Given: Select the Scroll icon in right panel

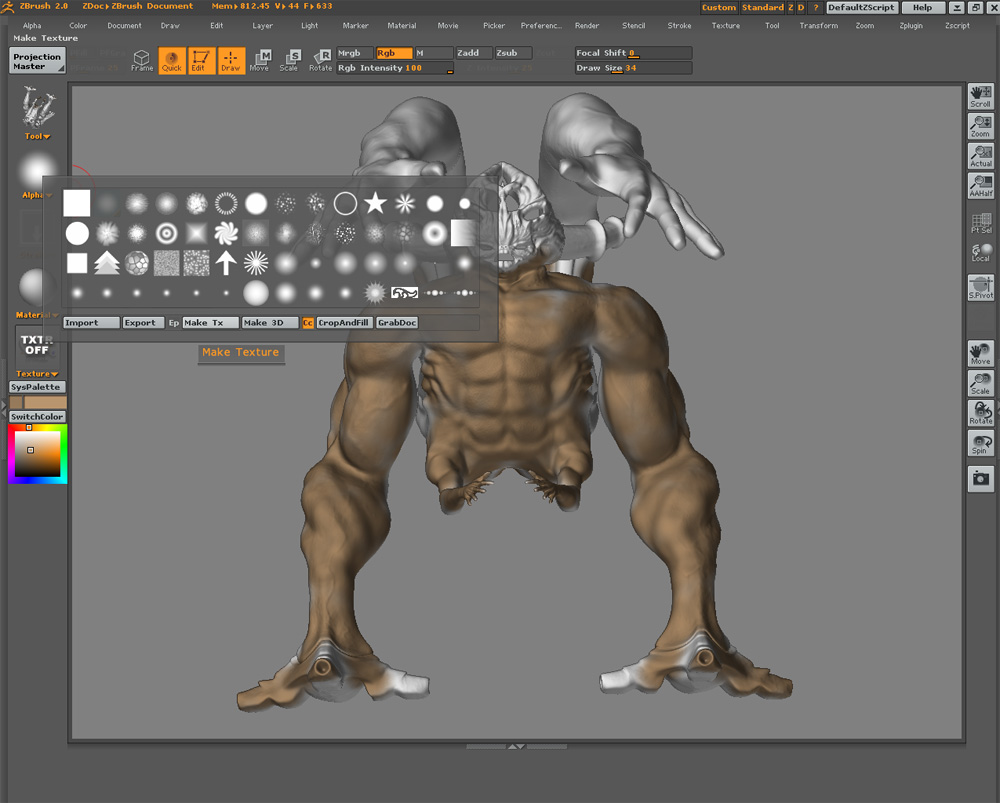Looking at the screenshot, I should [980, 97].
